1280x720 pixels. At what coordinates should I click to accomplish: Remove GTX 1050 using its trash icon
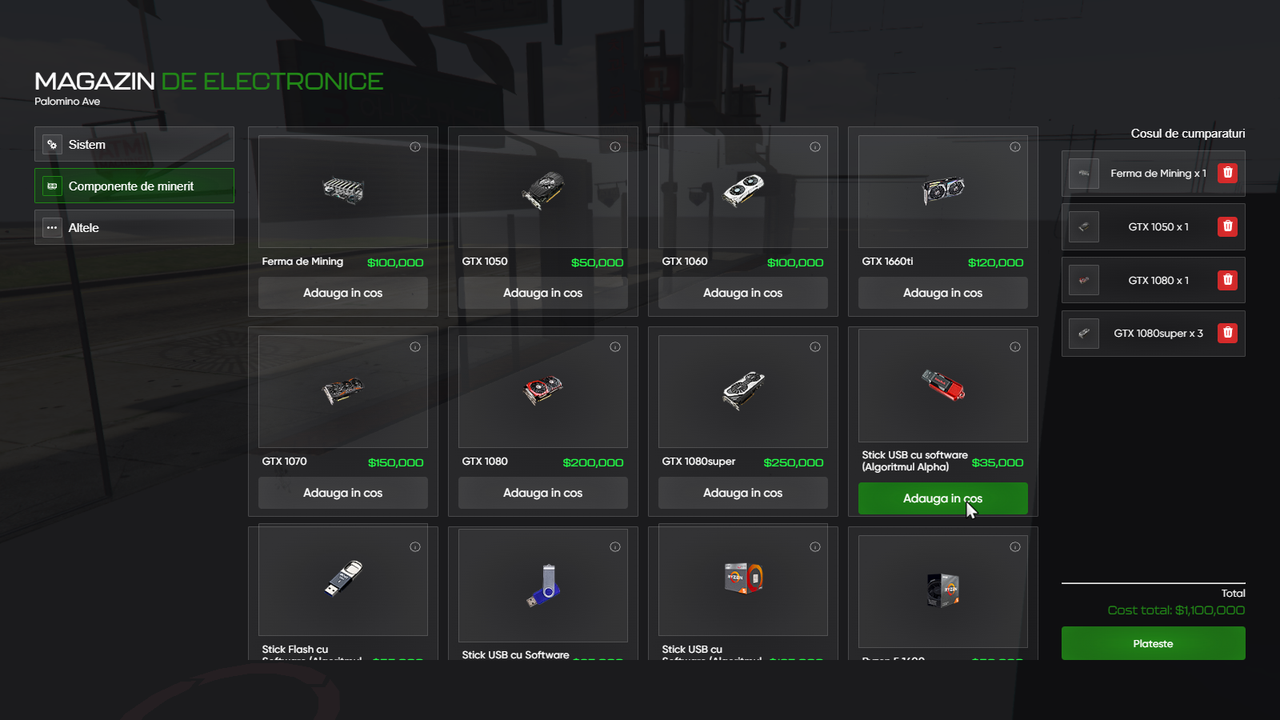[1228, 227]
